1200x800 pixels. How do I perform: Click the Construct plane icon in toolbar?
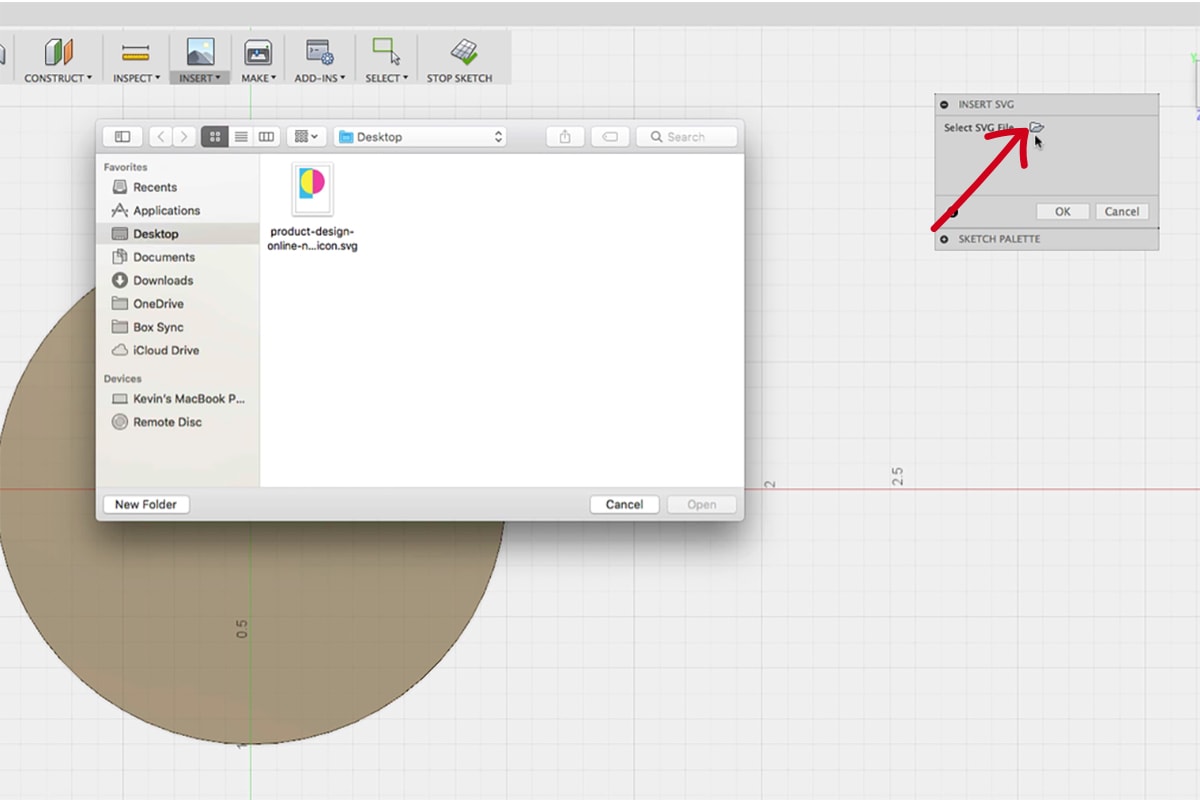[x=58, y=53]
